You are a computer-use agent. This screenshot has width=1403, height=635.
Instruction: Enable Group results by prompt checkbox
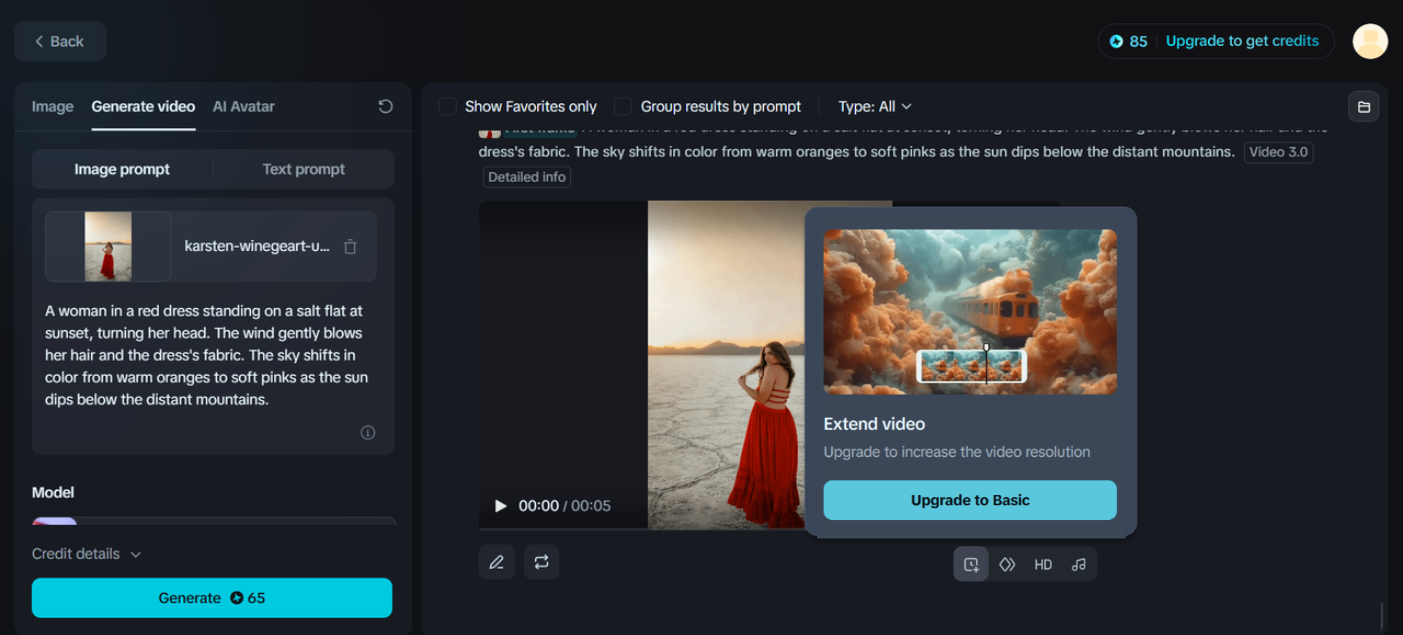pyautogui.click(x=623, y=106)
